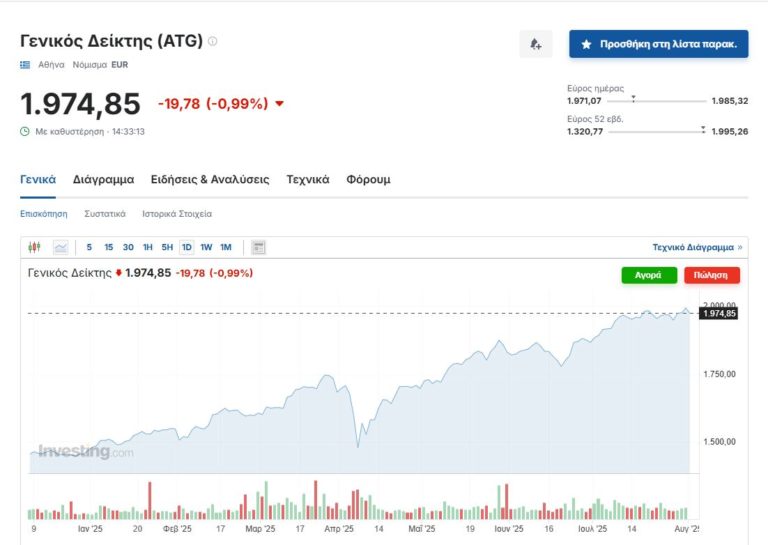The image size is (768, 545).
Task: Click the info icon beside Γενικός Δείκτης (ATG)
Action: [212, 42]
